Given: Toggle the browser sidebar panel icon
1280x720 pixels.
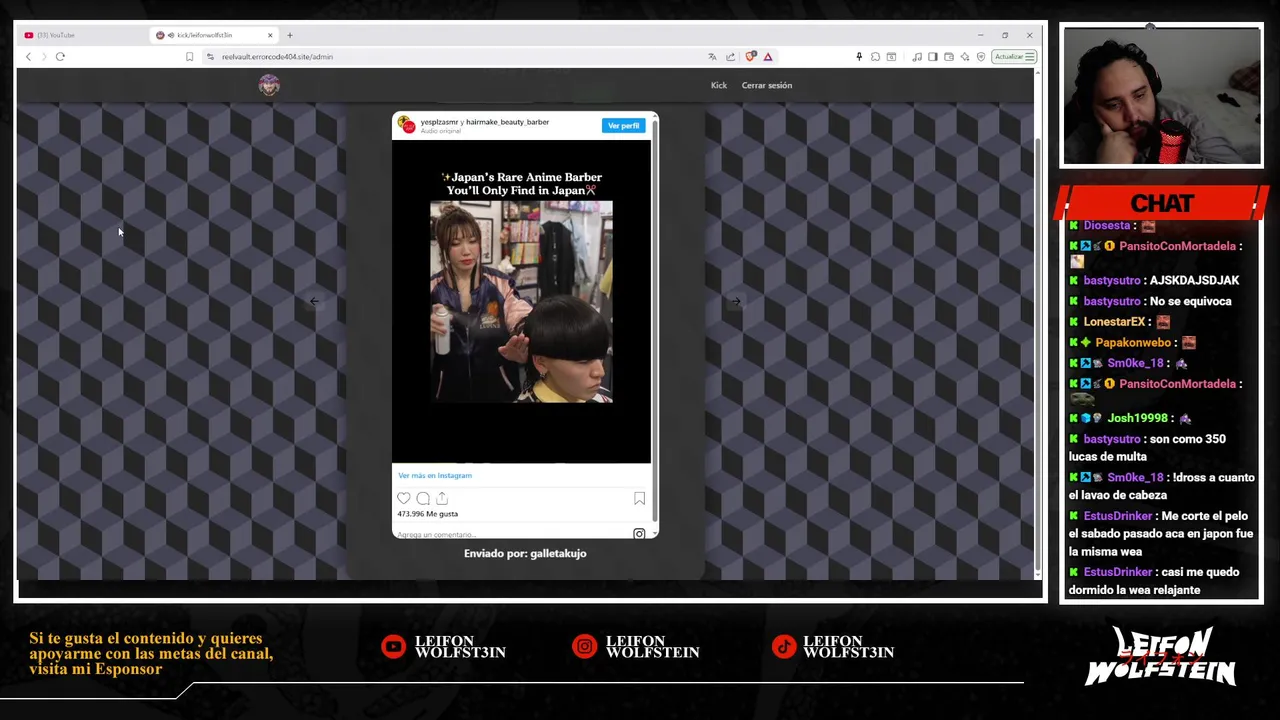Looking at the screenshot, I should click(933, 57).
